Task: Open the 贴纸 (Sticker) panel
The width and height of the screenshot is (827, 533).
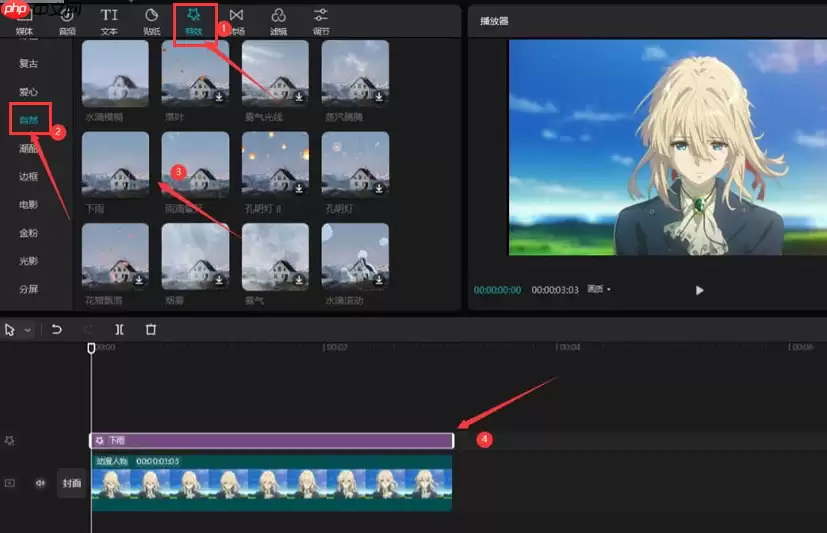Action: (x=151, y=22)
